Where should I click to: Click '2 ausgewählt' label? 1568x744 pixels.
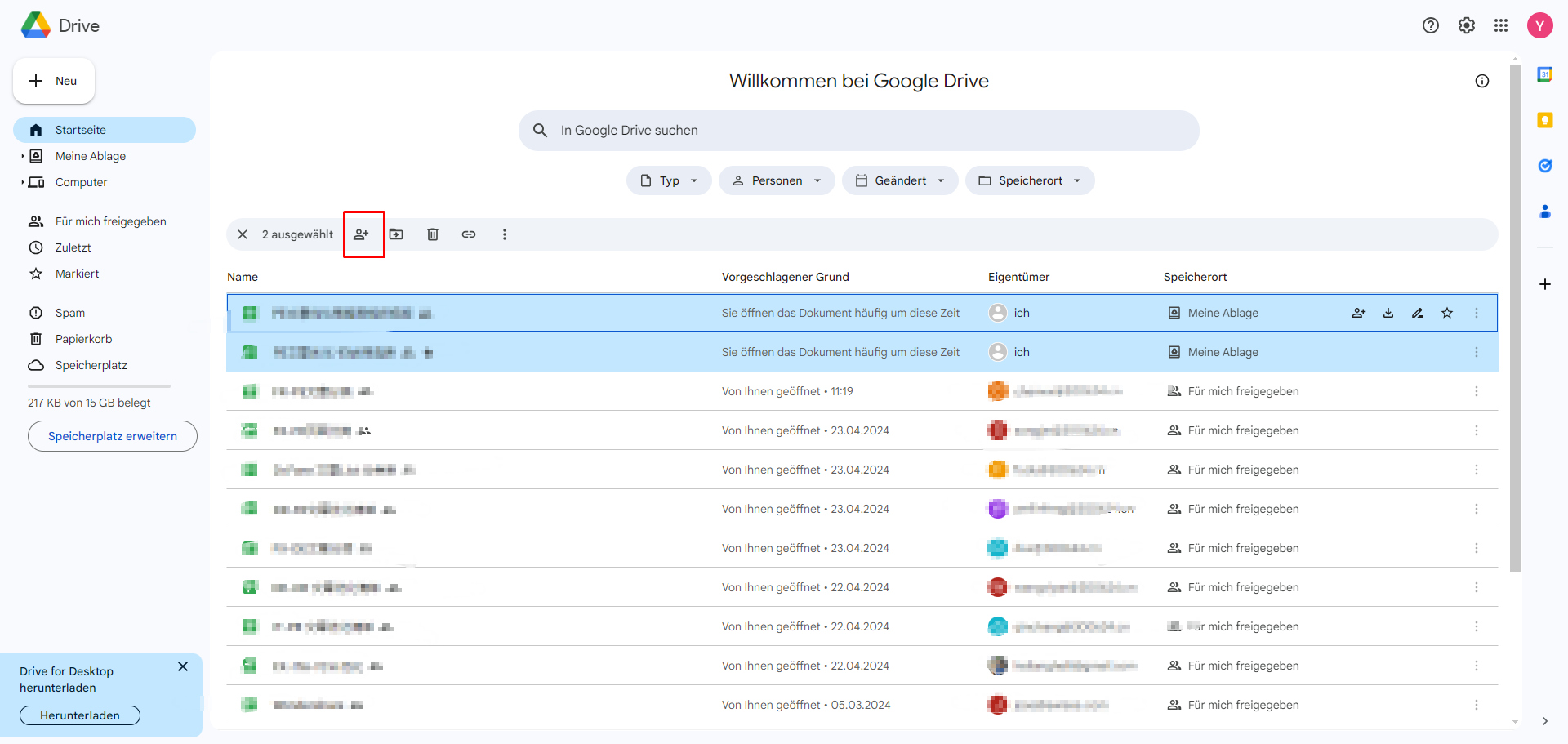click(x=297, y=234)
